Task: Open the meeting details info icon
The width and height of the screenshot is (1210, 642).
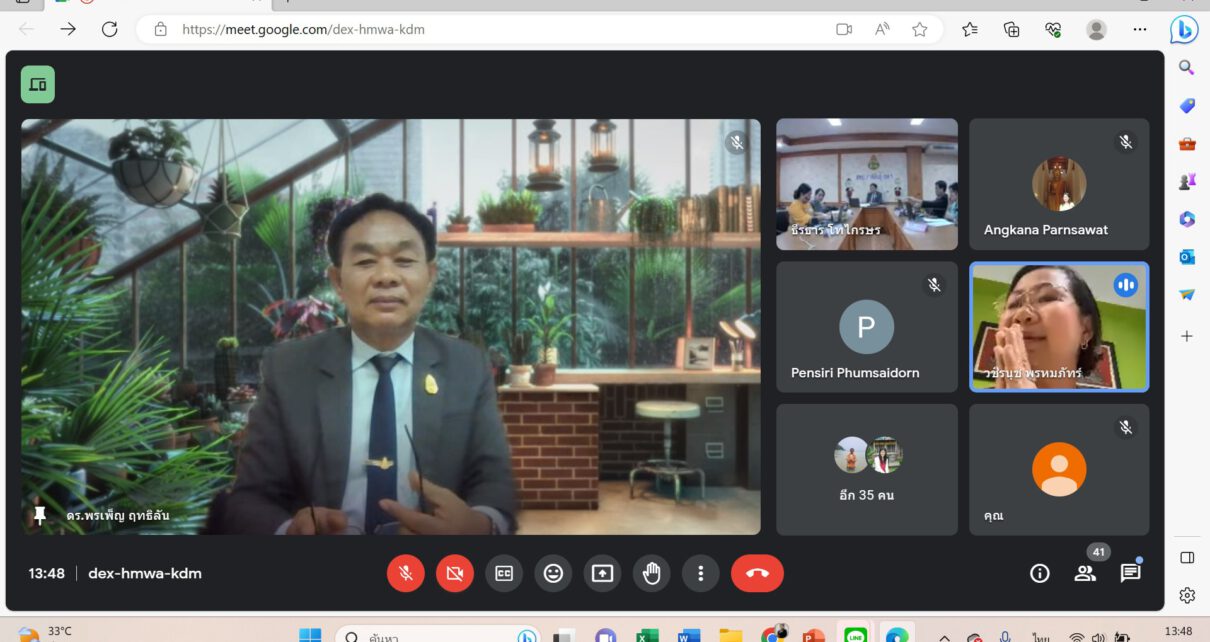Action: (1040, 573)
